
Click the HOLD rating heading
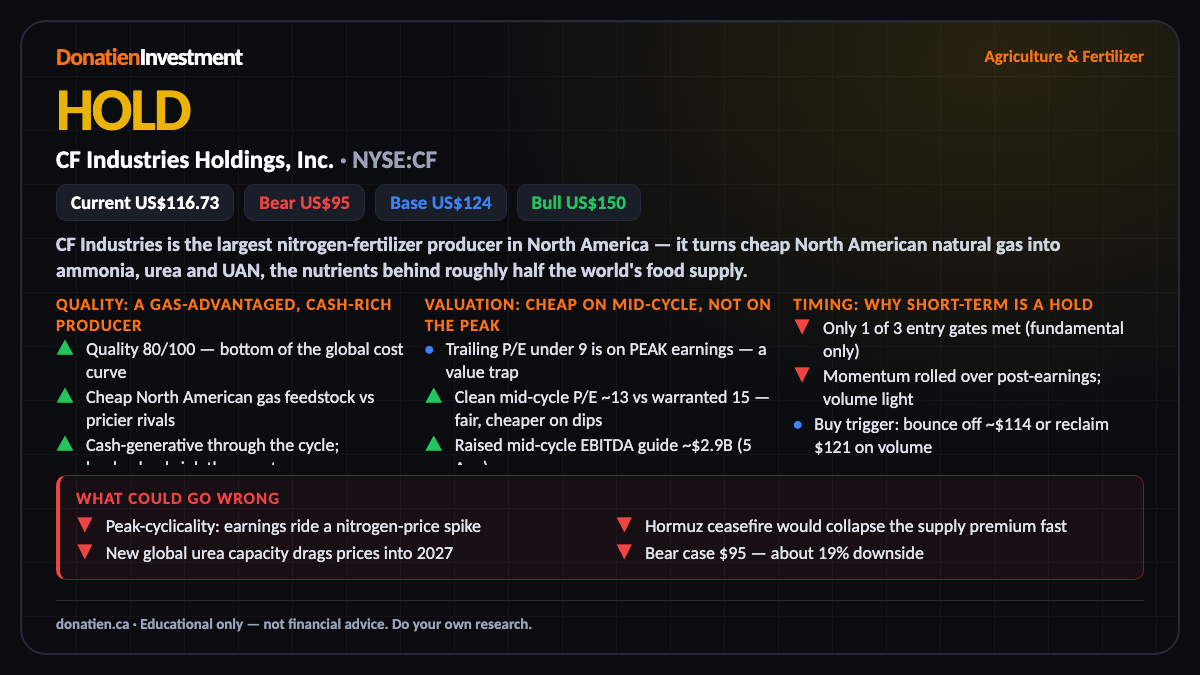pos(123,110)
